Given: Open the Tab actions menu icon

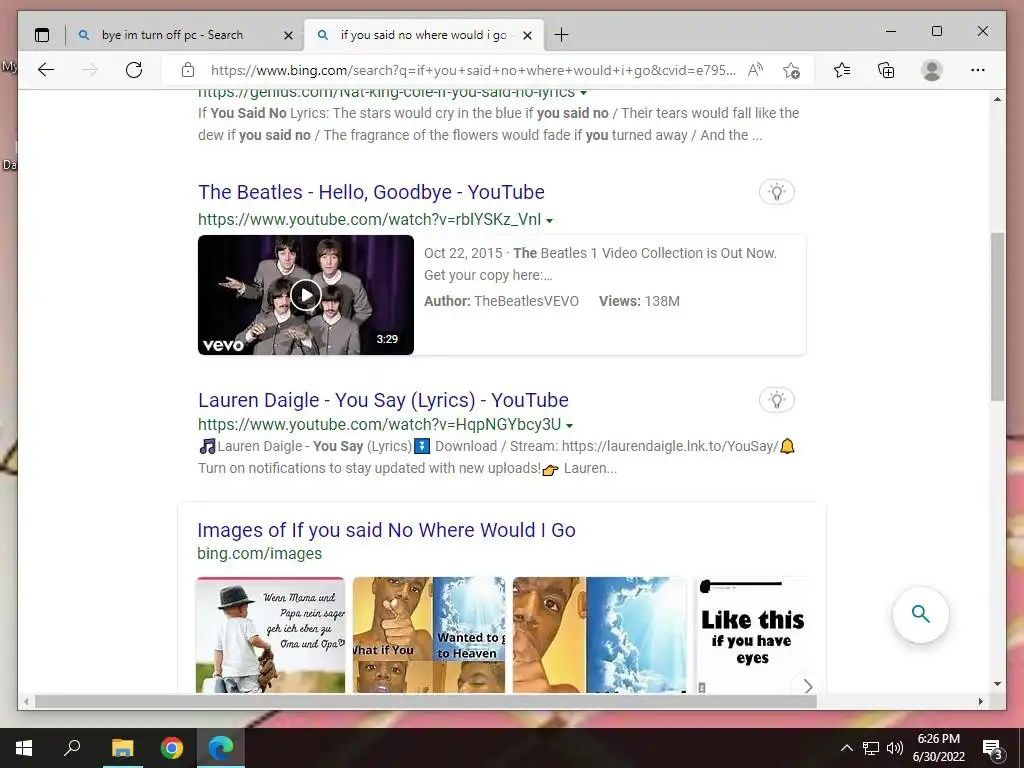Looking at the screenshot, I should pos(42,35).
